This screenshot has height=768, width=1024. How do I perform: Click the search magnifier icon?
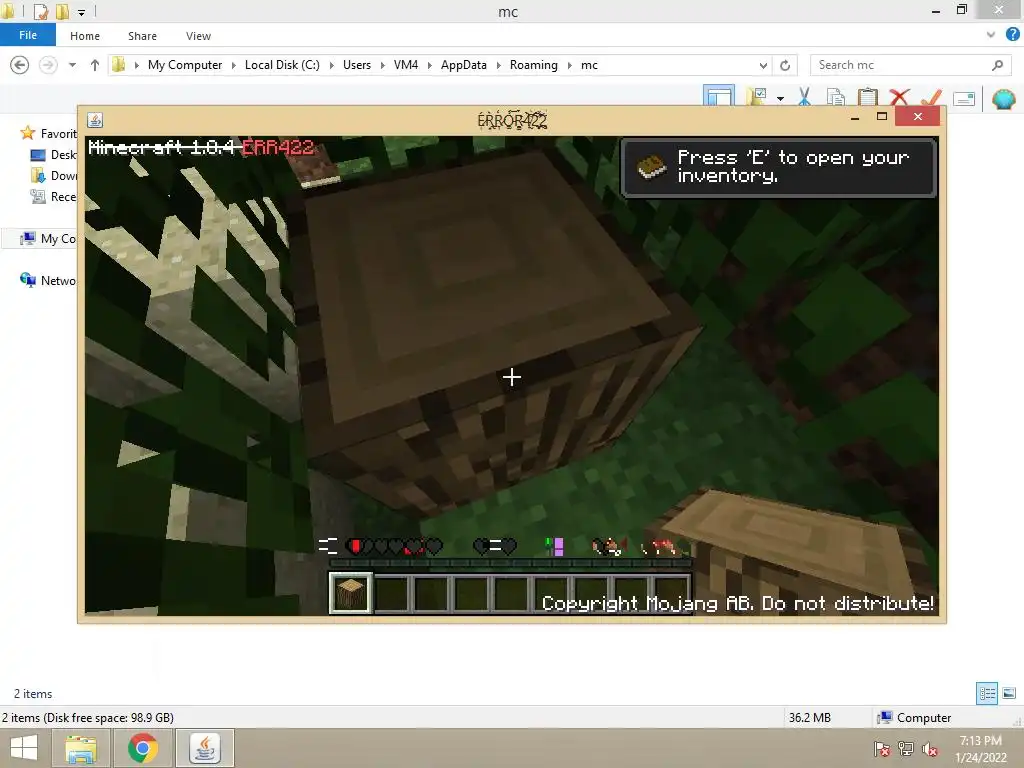click(x=997, y=65)
